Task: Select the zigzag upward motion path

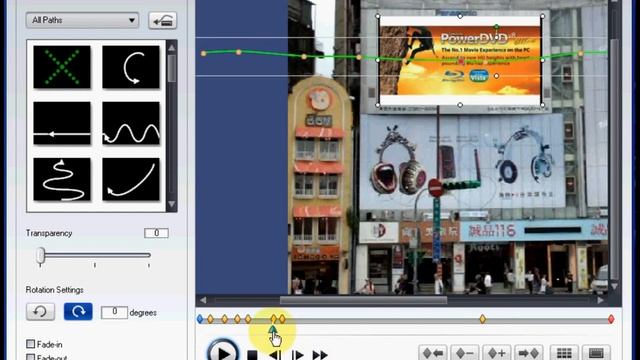Action: 62,179
